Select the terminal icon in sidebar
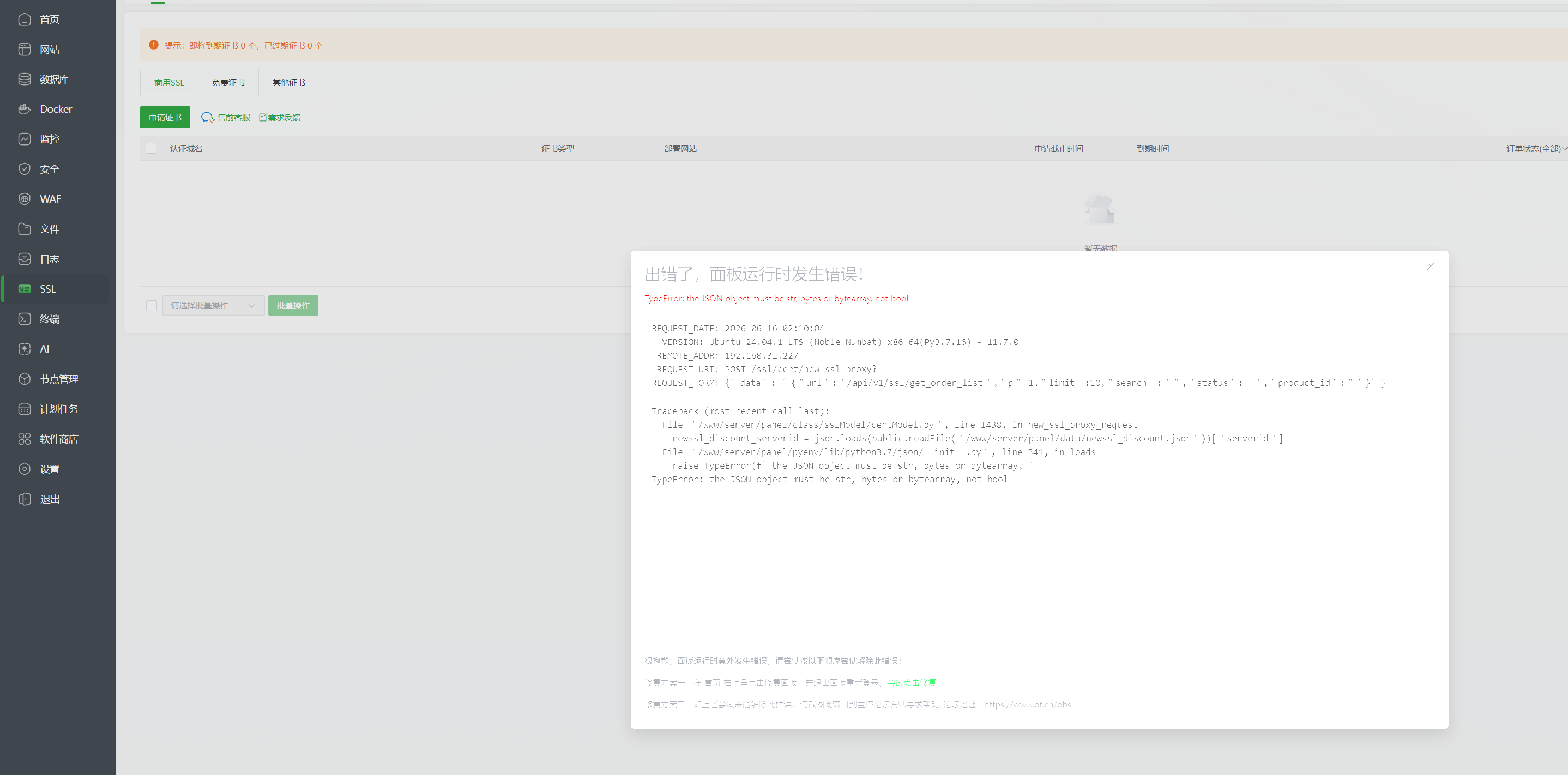1568x775 pixels. [x=25, y=319]
